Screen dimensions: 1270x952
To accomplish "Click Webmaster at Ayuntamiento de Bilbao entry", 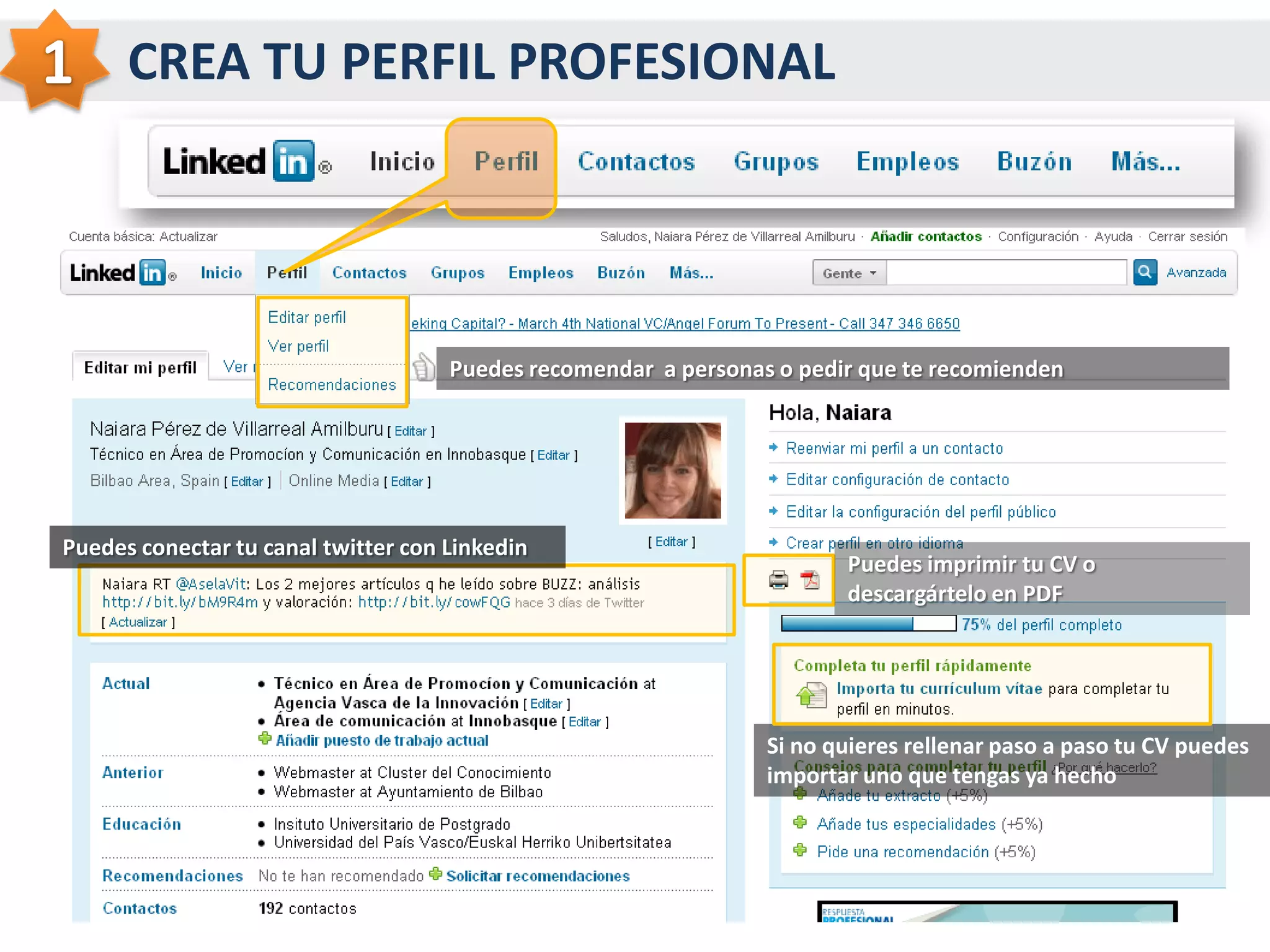I will point(408,792).
